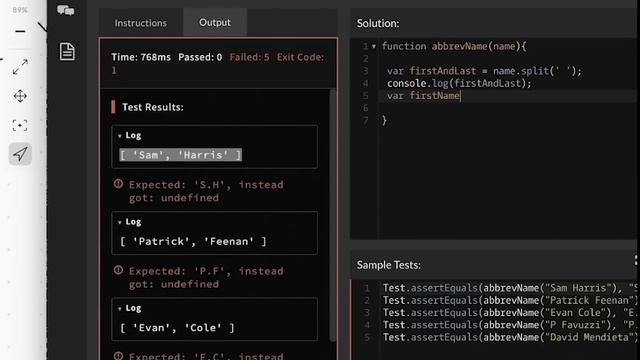Screen dimensions: 640x360
Task: Click the error icon beside Expected 'S.H'
Action: (x=118, y=184)
